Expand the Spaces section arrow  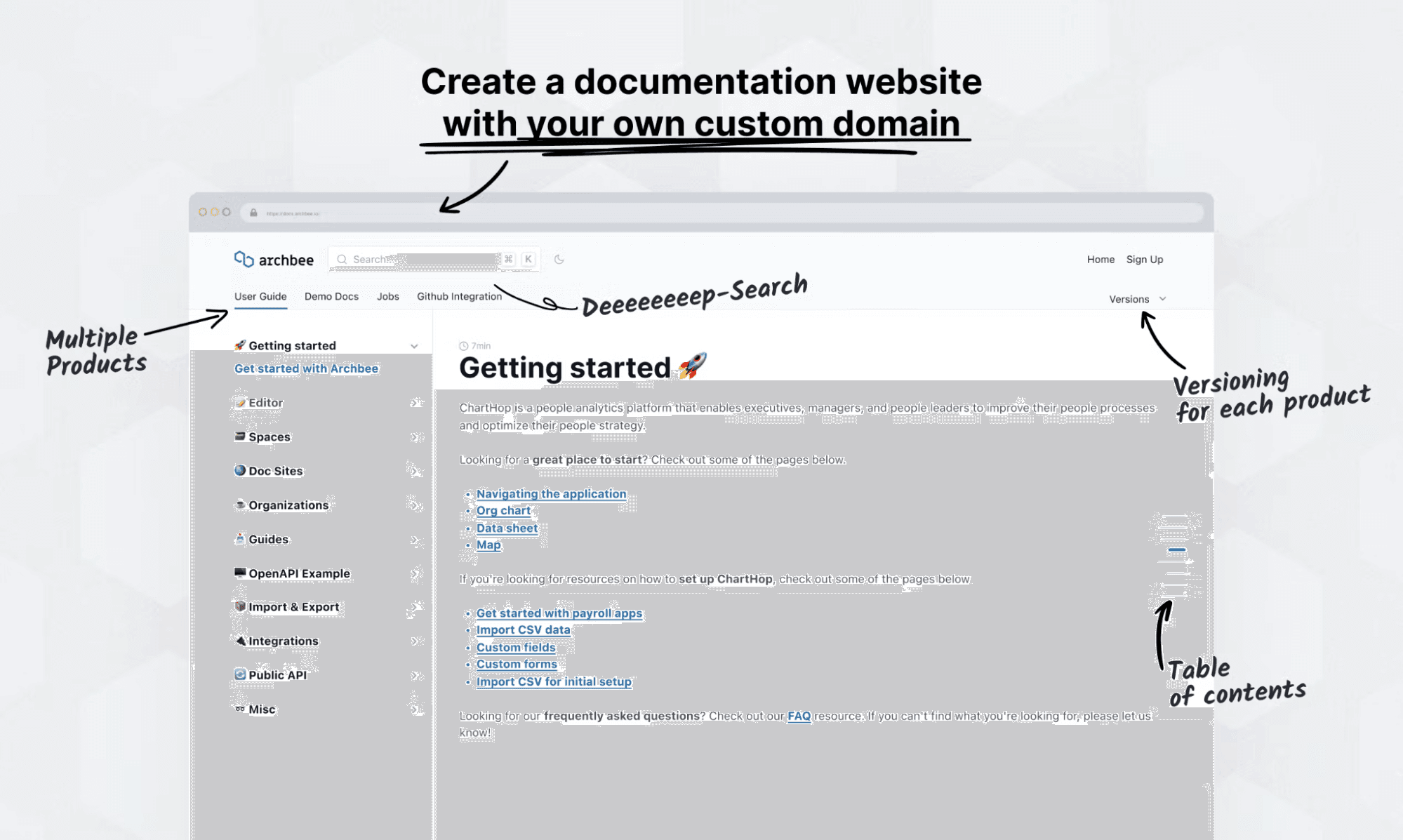[415, 436]
